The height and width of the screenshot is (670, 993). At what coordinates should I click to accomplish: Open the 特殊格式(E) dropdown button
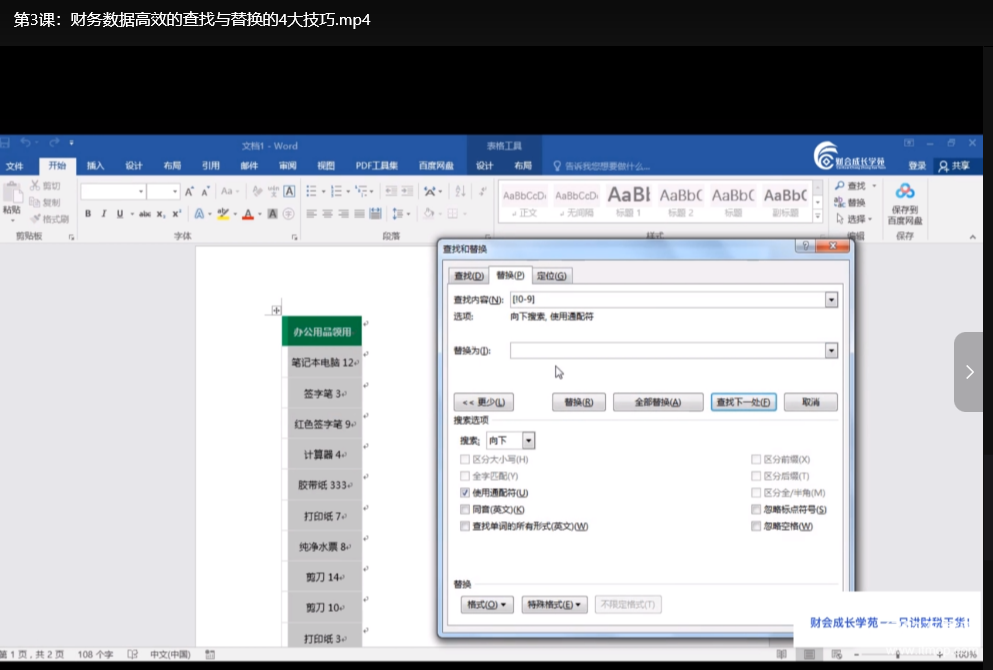tap(554, 605)
